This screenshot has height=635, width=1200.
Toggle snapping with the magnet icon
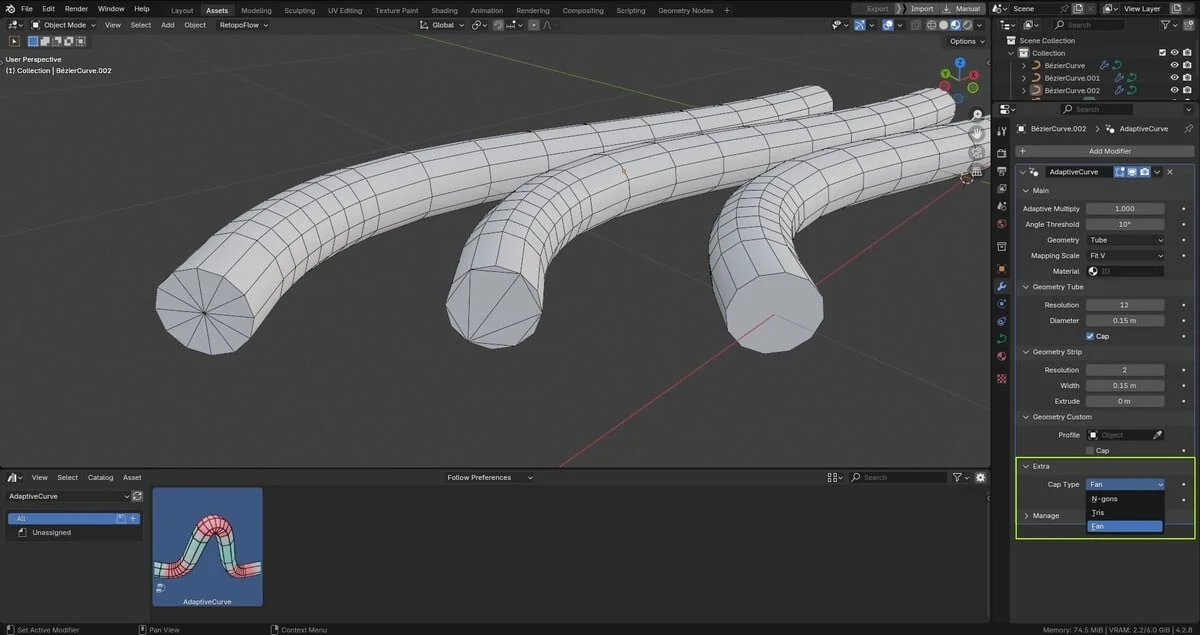tap(859, 25)
